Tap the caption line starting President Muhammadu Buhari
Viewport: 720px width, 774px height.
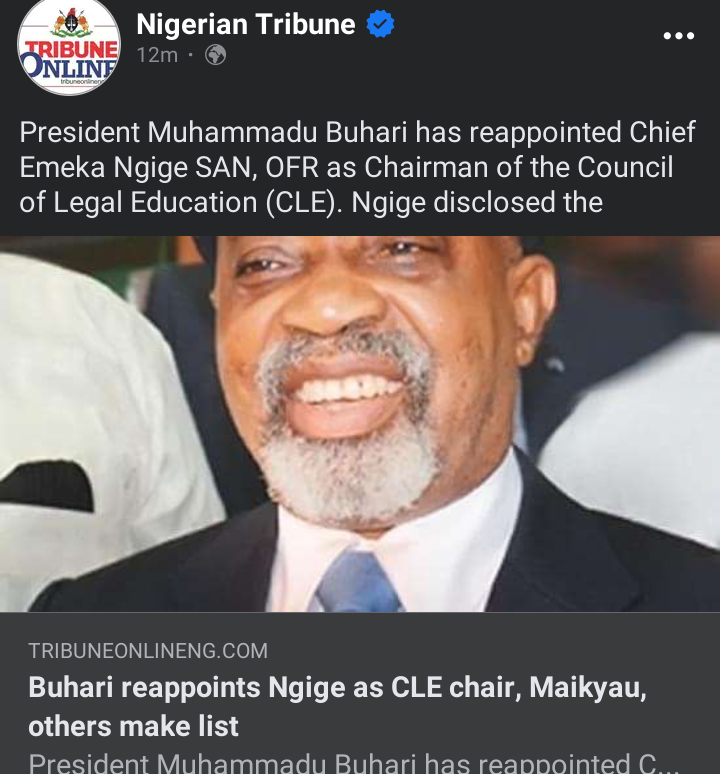(x=357, y=132)
